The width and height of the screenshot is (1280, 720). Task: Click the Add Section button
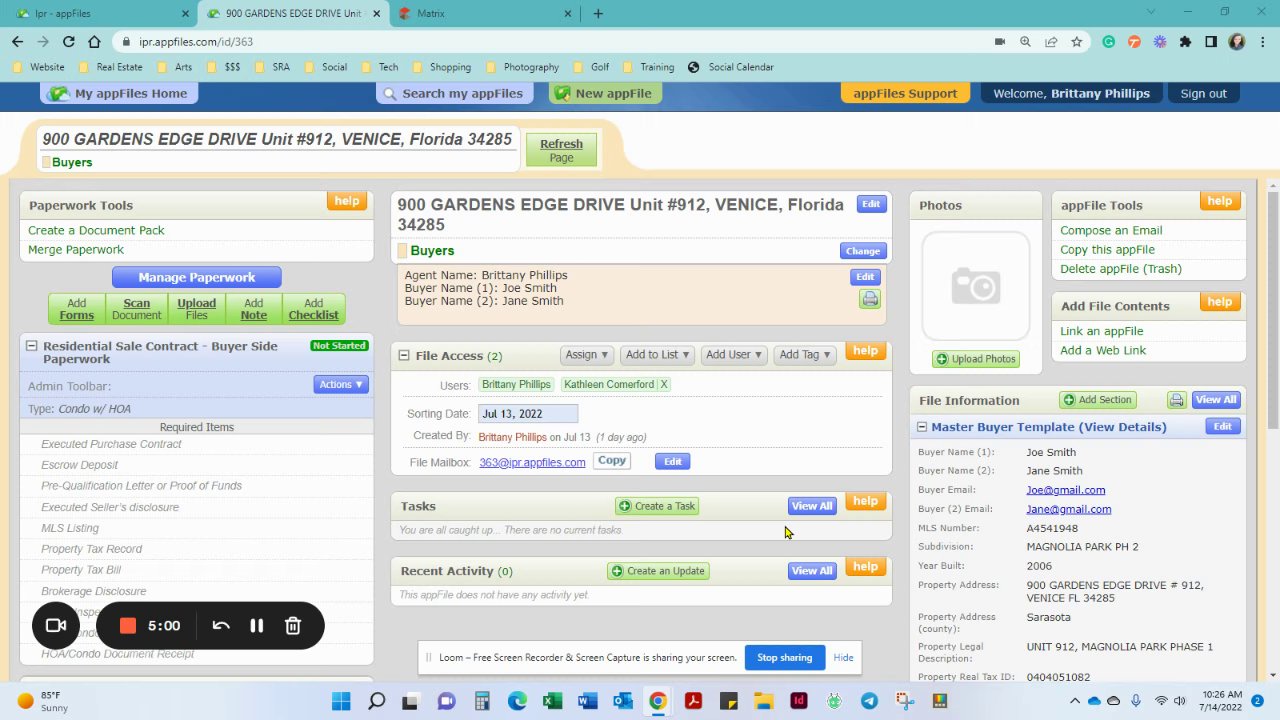click(x=1098, y=400)
